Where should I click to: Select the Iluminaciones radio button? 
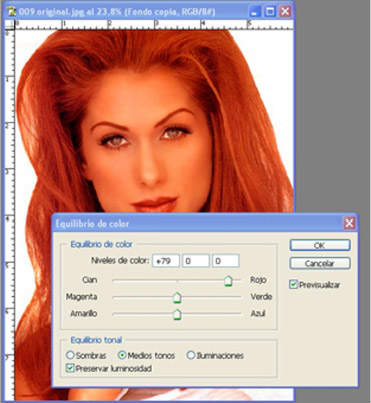click(191, 355)
